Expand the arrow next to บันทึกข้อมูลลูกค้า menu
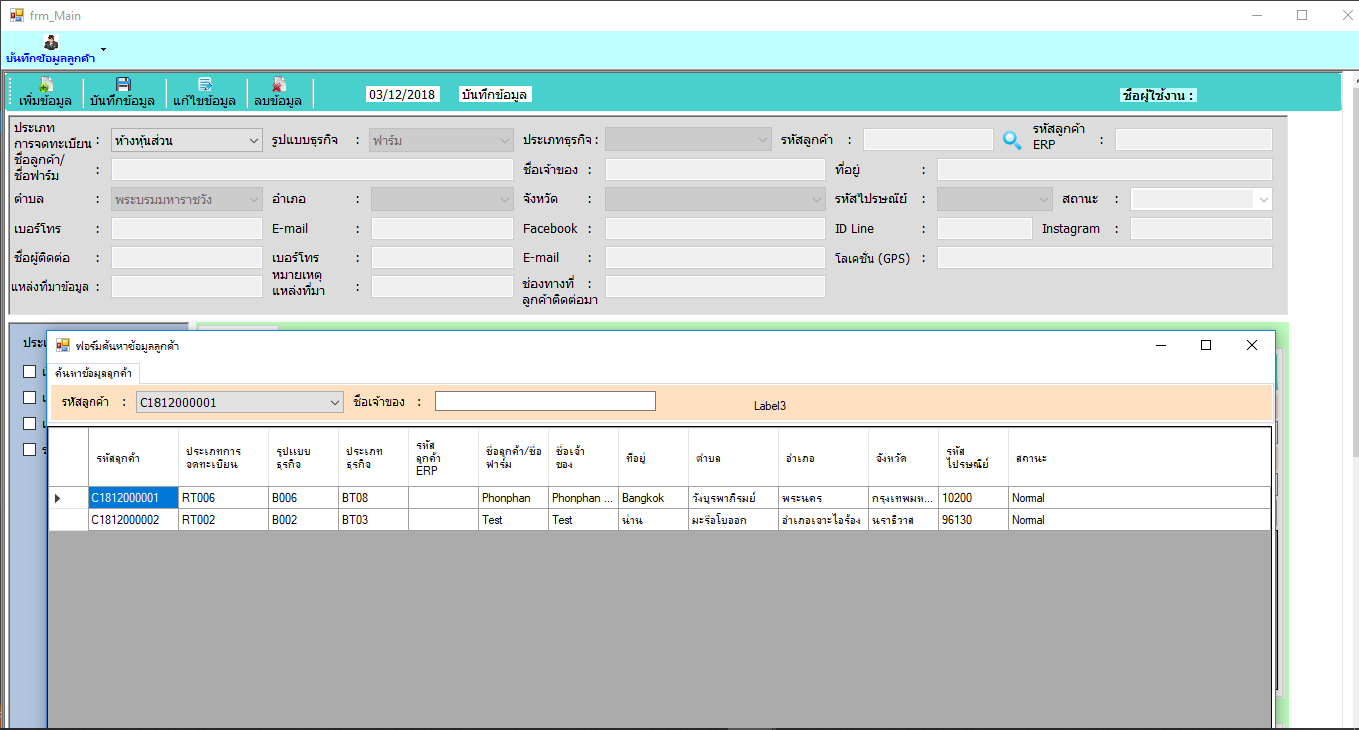The height and width of the screenshot is (730, 1359). (103, 48)
